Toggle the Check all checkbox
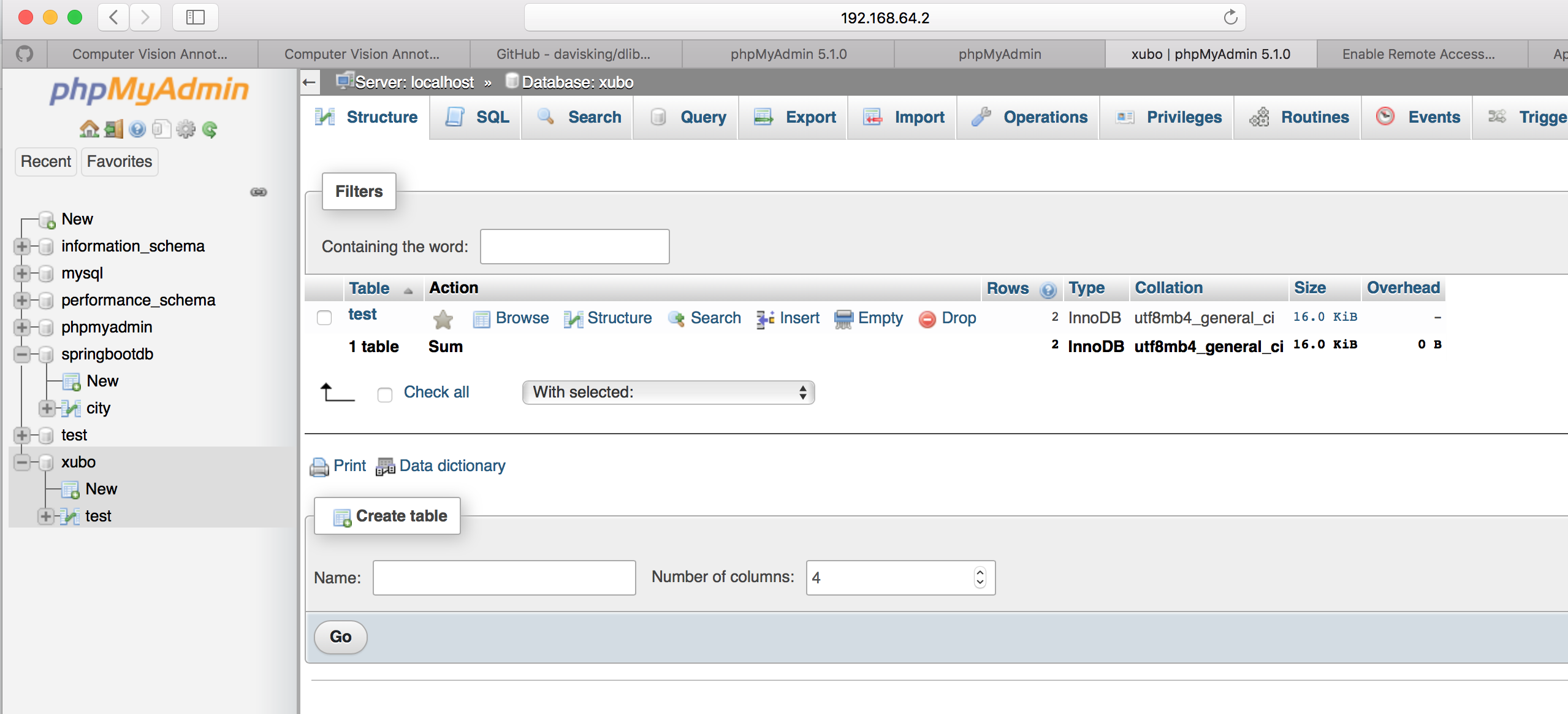This screenshot has width=1568, height=714. 385,394
